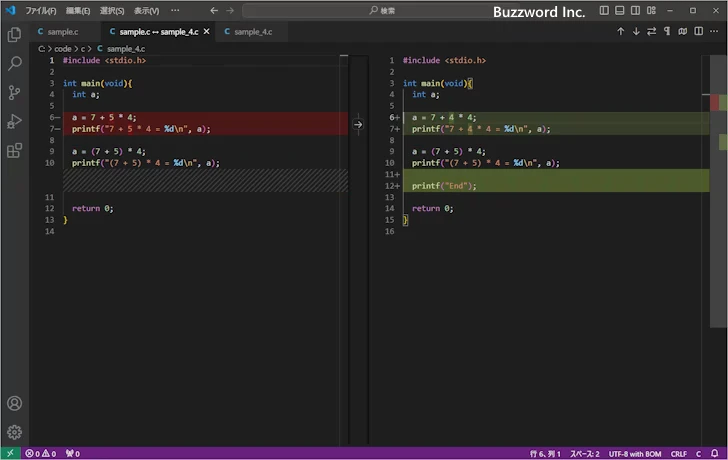Screen dimensions: 728x460
Task: Toggle the primary side bar layout button
Action: click(604, 10)
